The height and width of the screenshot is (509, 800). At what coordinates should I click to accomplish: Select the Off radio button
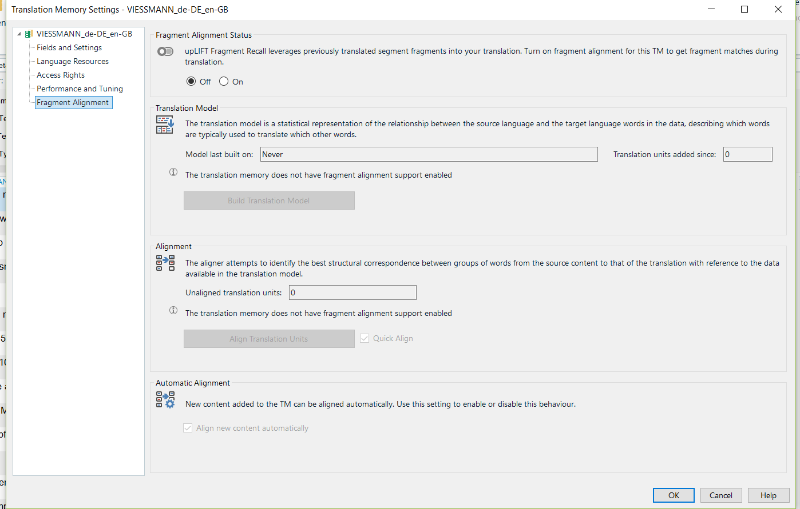tap(191, 81)
